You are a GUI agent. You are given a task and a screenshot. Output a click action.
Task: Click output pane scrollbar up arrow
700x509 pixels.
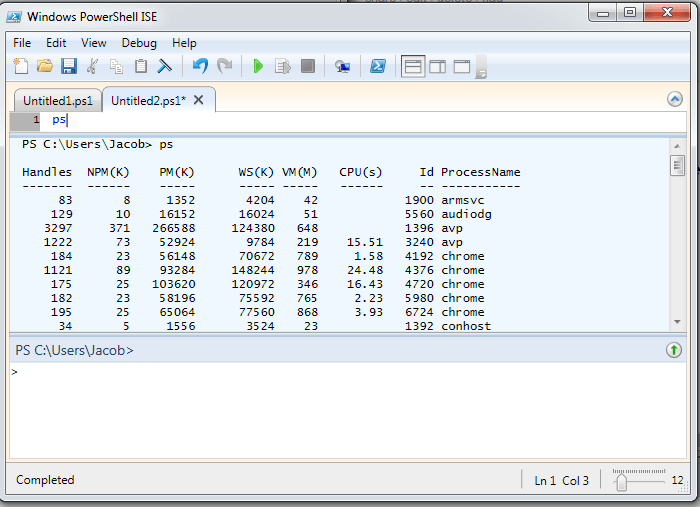(677, 146)
